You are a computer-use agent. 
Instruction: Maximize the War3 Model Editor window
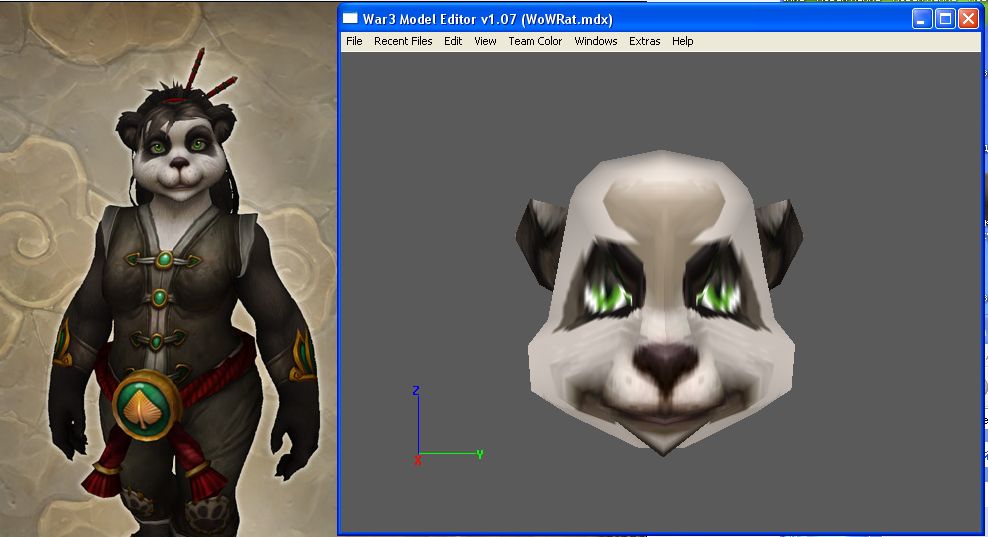(x=945, y=18)
